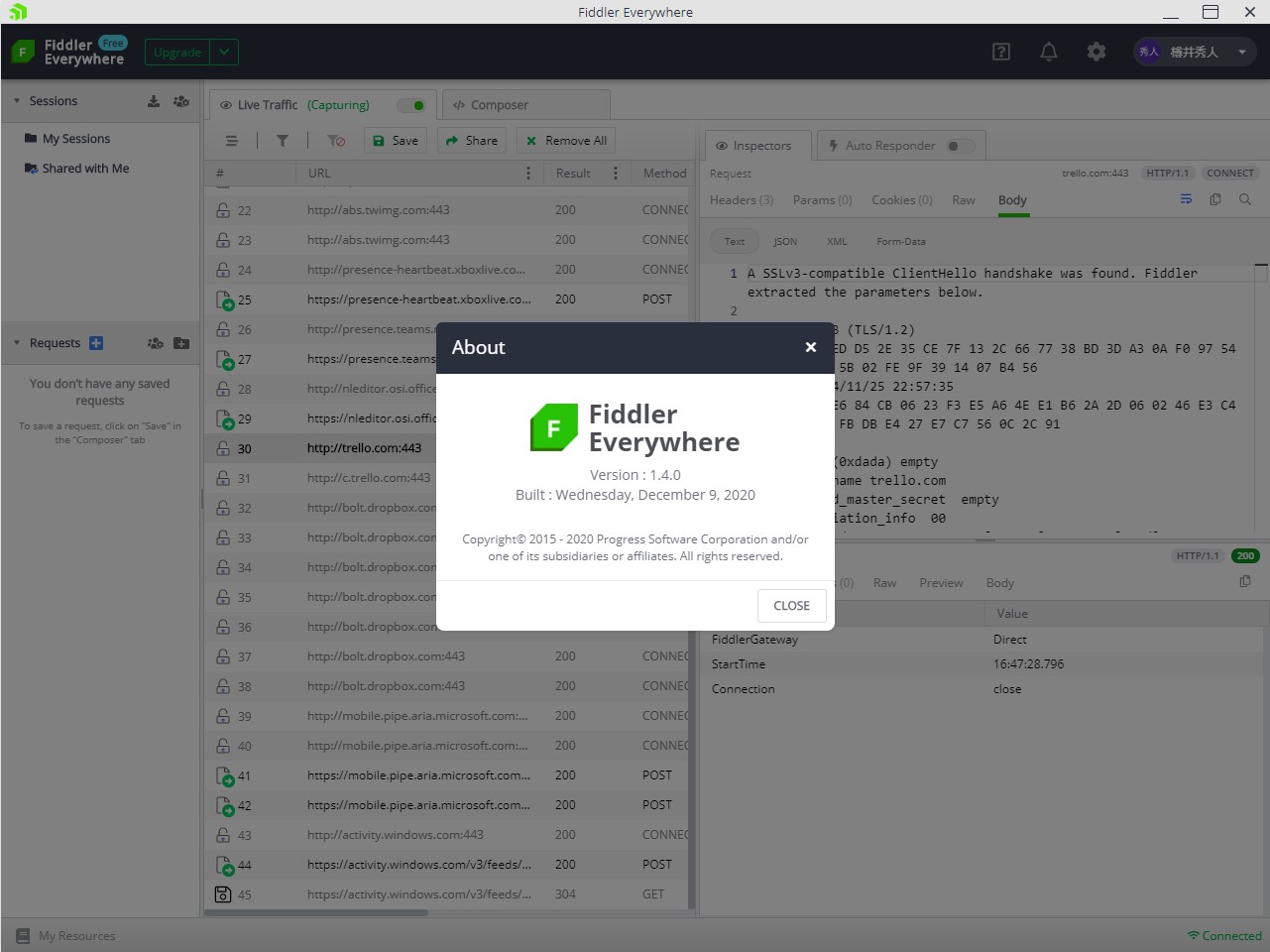Image resolution: width=1270 pixels, height=952 pixels.
Task: Collapse the Requests panel
Action: [16, 342]
